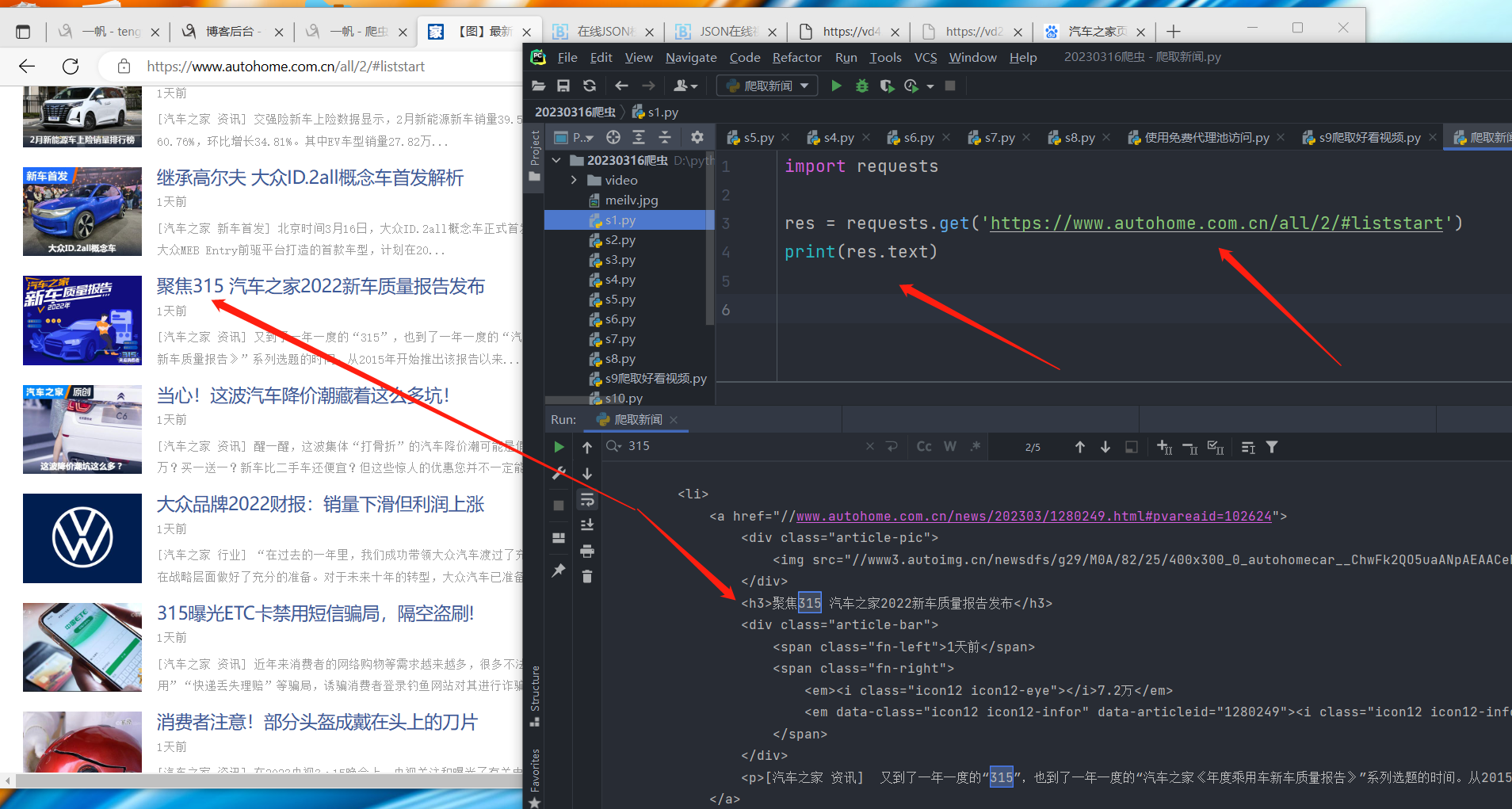This screenshot has height=809, width=1512.
Task: Toggle the Favorites tool window stripe
Action: (535, 777)
